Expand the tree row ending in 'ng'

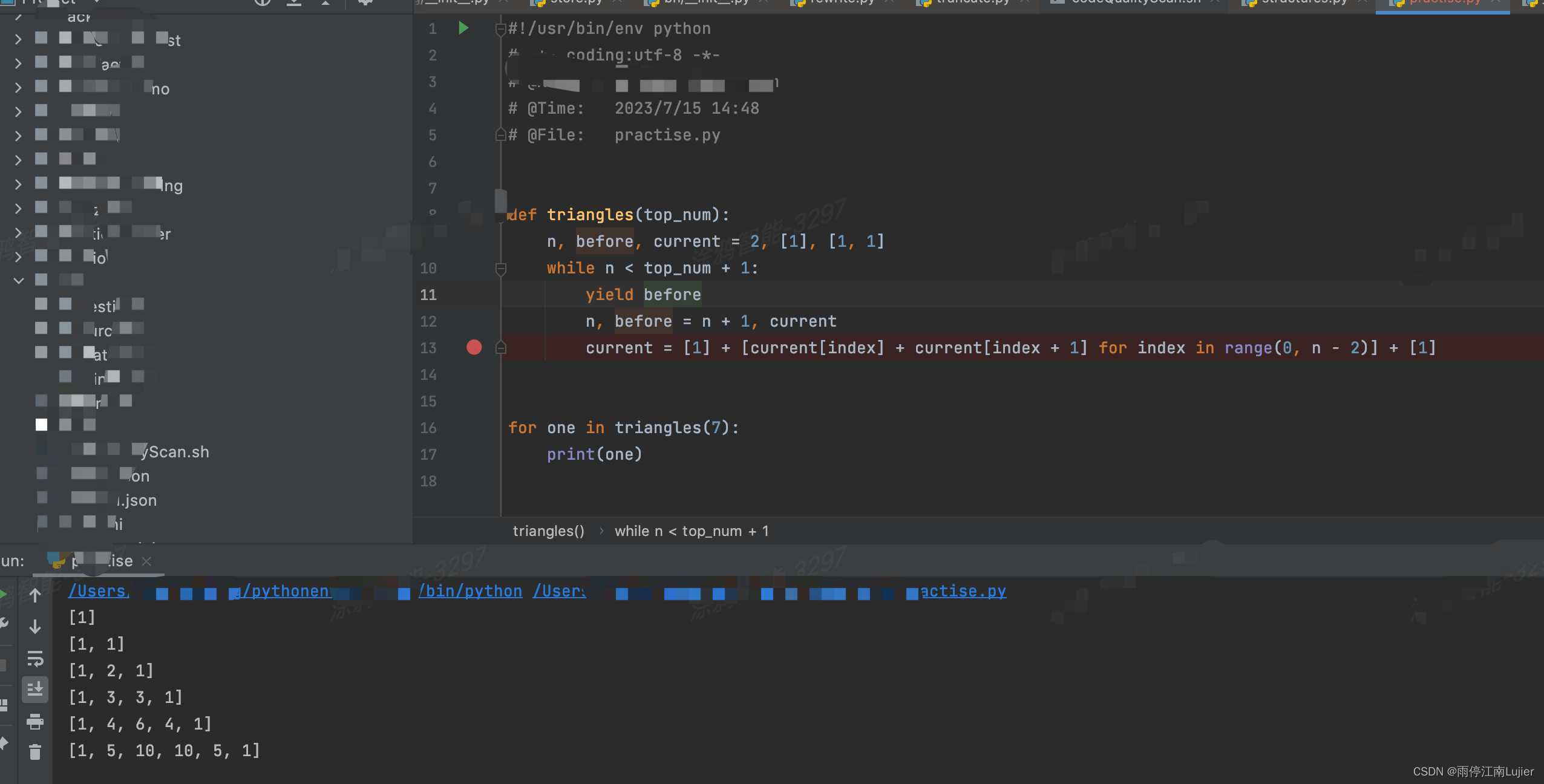pos(18,184)
